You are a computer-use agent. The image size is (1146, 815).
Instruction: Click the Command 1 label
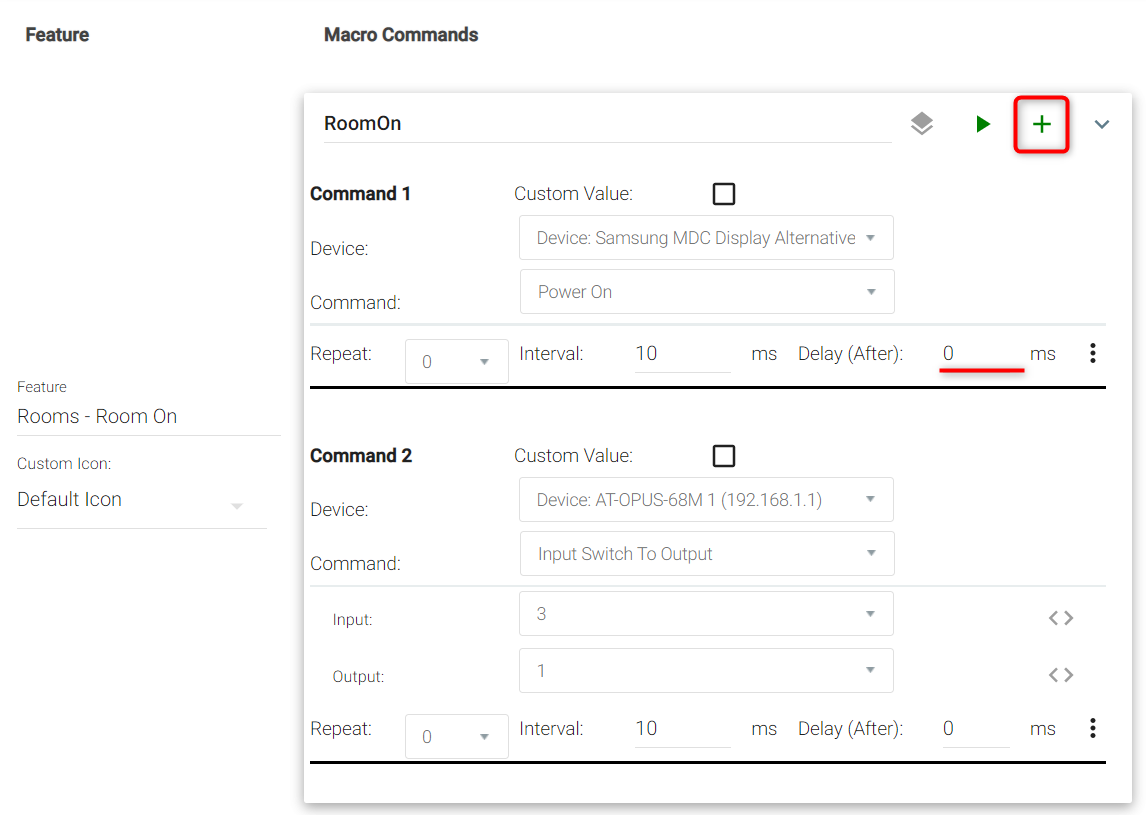pos(360,194)
